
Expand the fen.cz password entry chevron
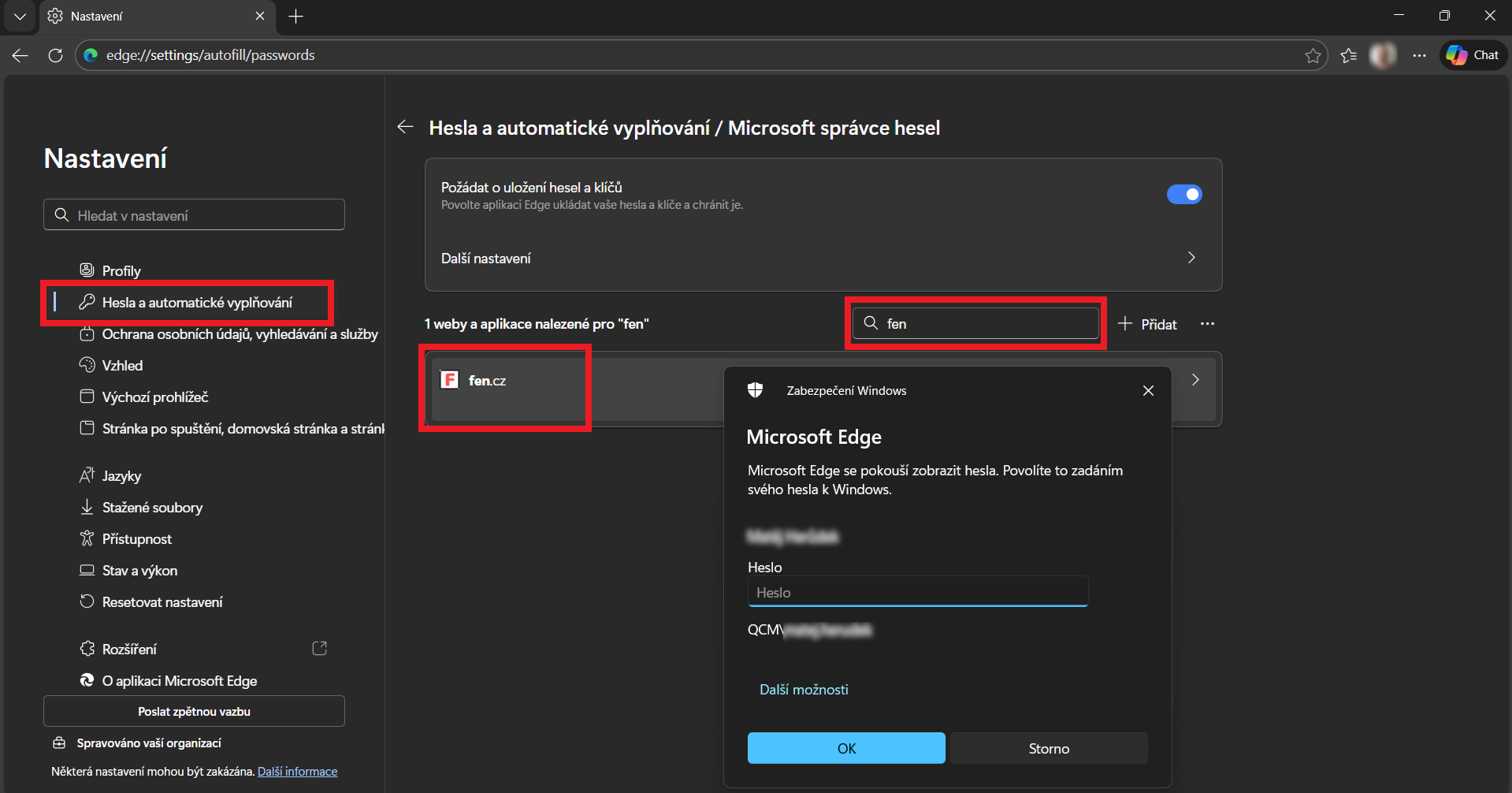click(1194, 380)
